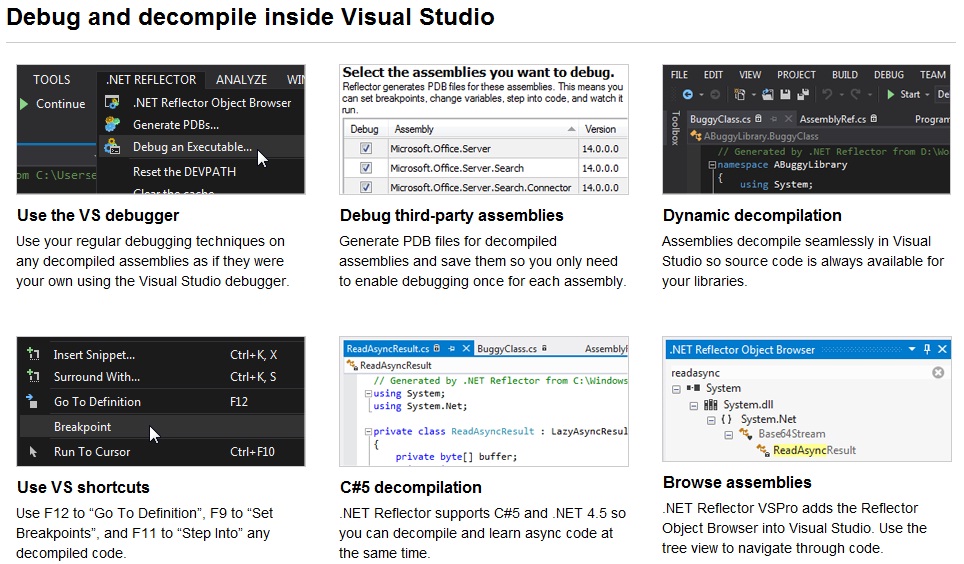Screen dimensions: 964x564
Task: Click the Version column header
Action: [601, 129]
